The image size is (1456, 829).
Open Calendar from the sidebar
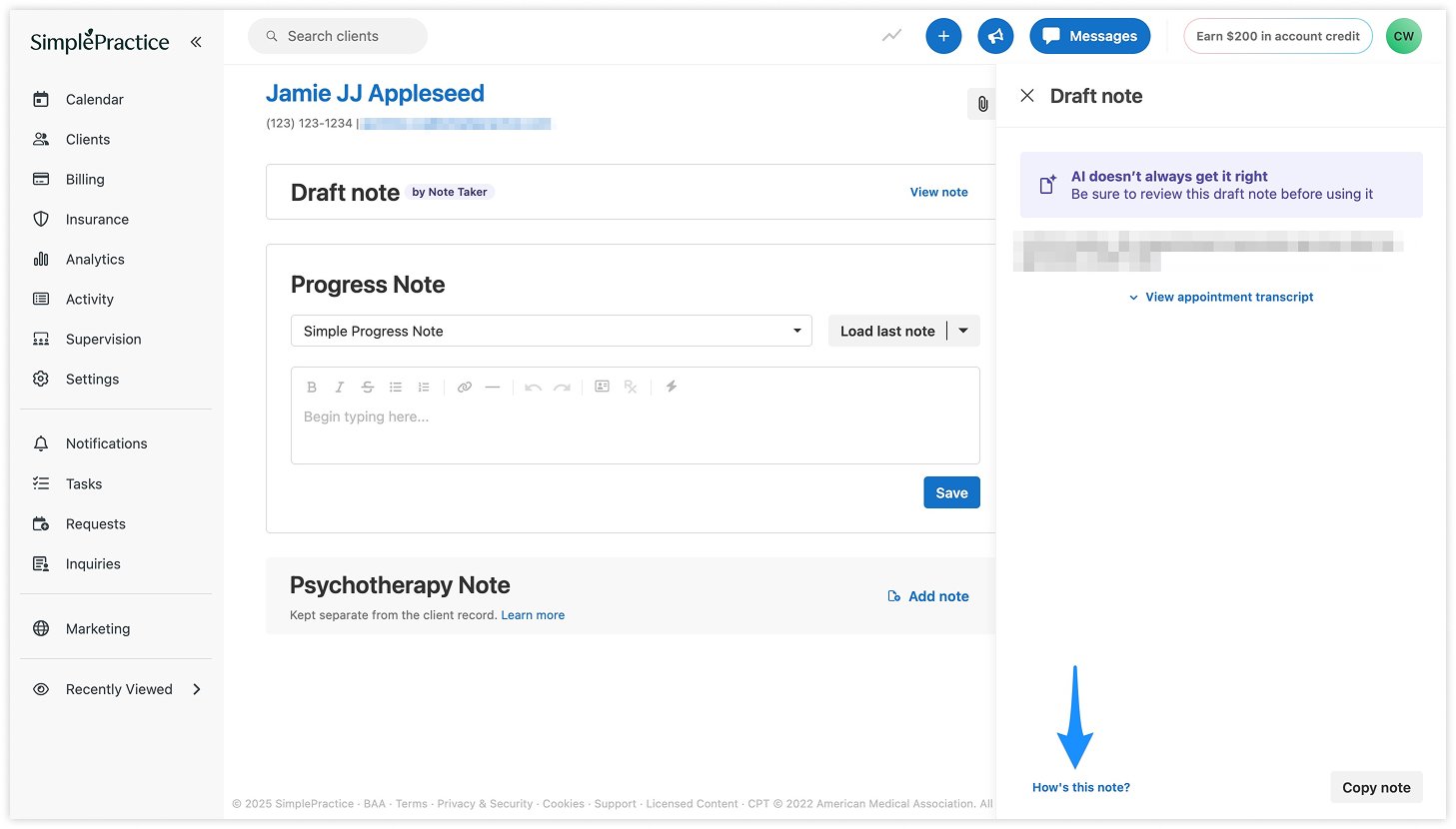coord(94,99)
